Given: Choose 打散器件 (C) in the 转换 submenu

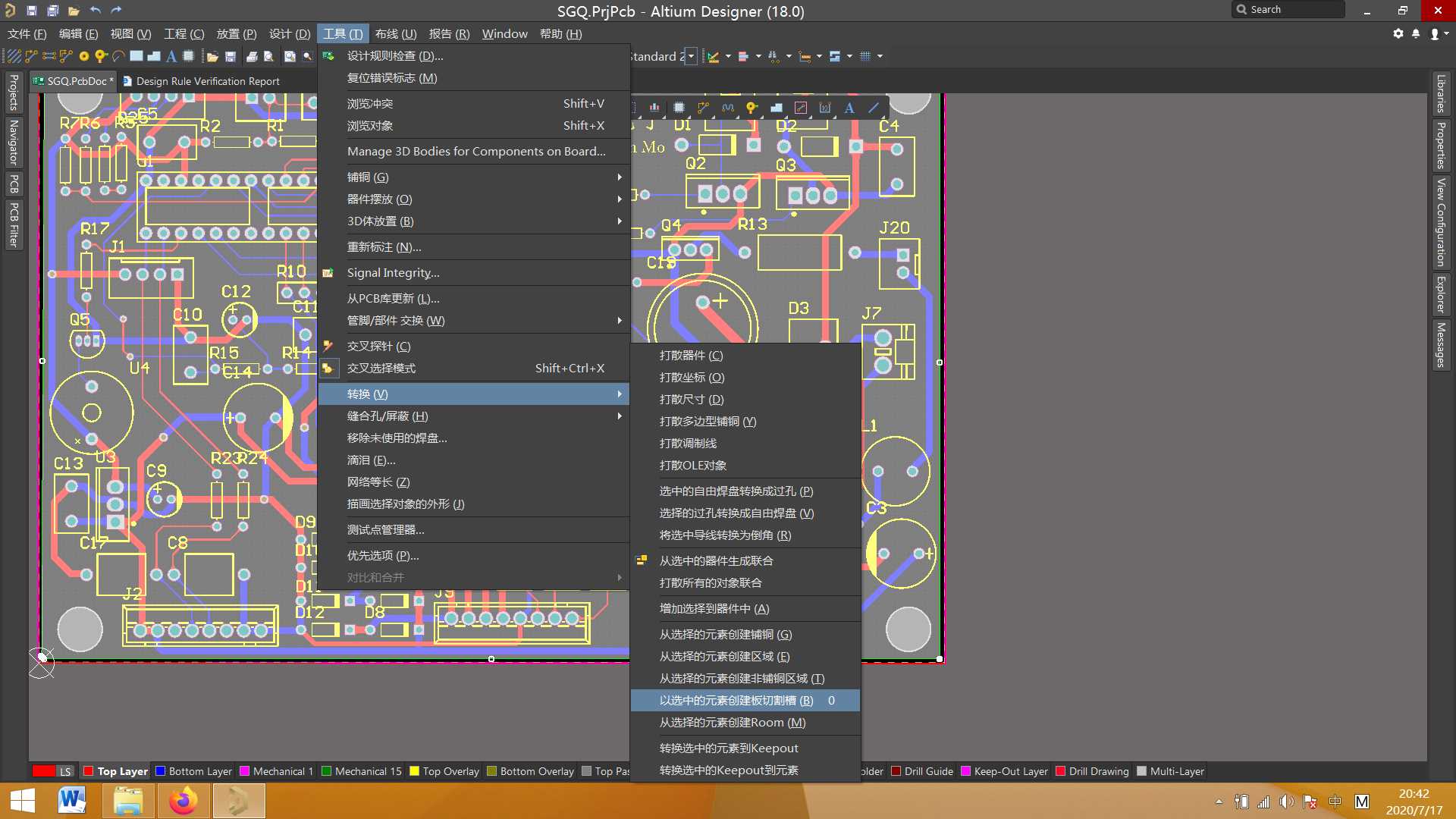Looking at the screenshot, I should click(745, 355).
